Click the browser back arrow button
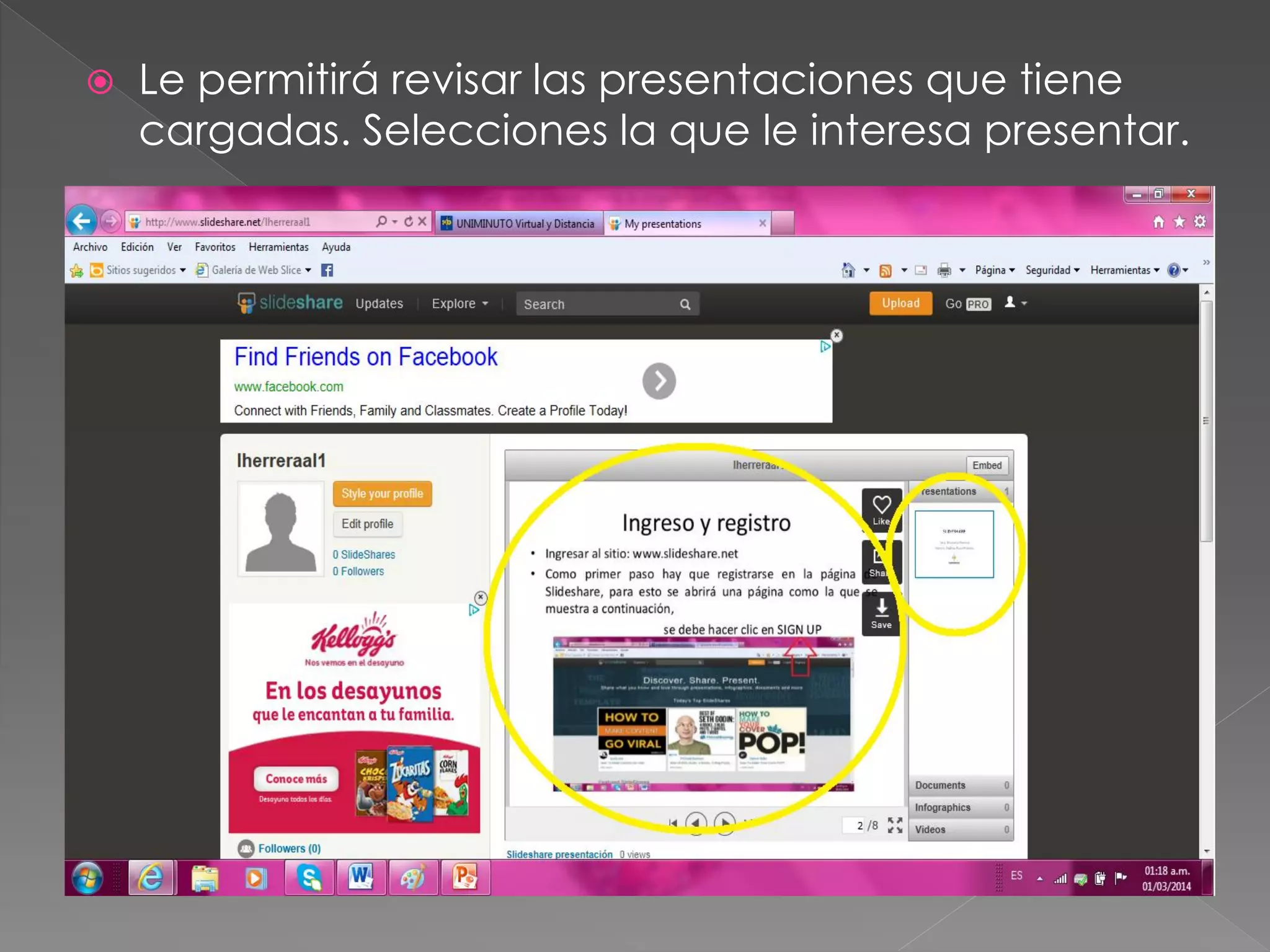This screenshot has height=952, width=1270. (81, 221)
